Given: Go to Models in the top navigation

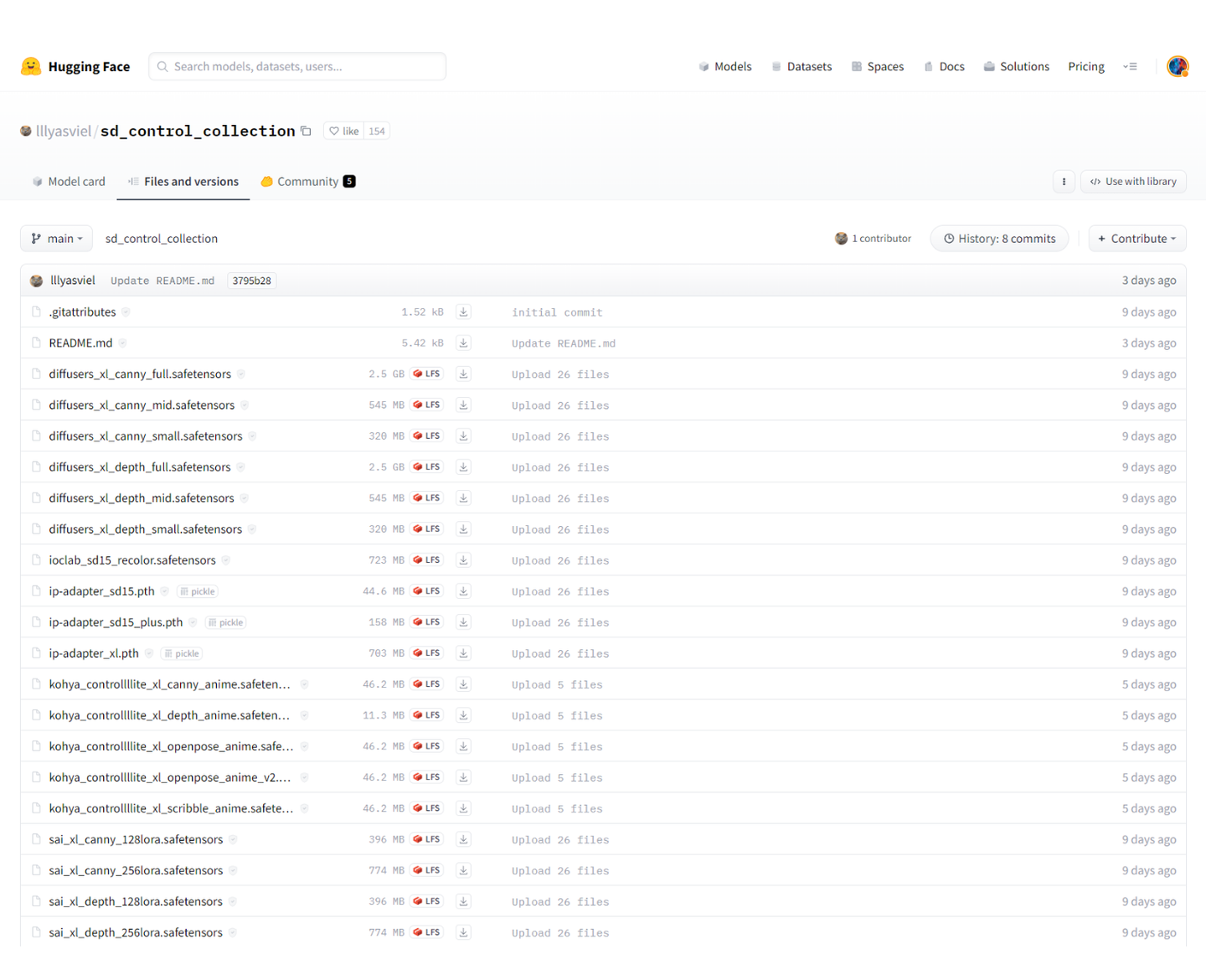Looking at the screenshot, I should point(725,66).
